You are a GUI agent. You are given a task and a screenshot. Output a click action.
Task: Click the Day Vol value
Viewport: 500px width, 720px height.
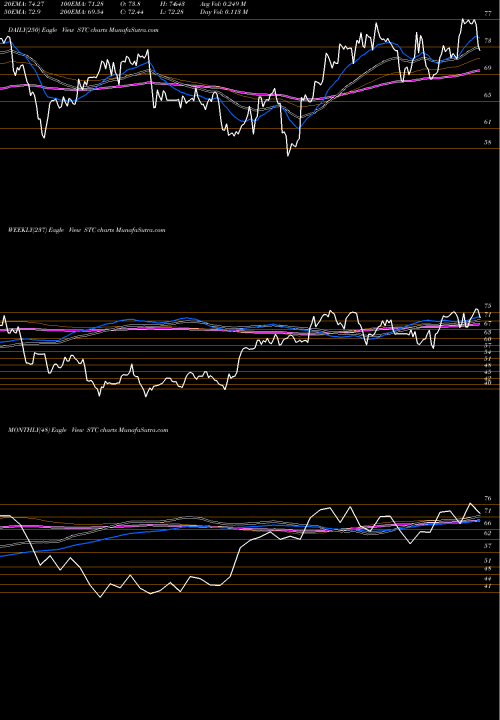click(224, 12)
